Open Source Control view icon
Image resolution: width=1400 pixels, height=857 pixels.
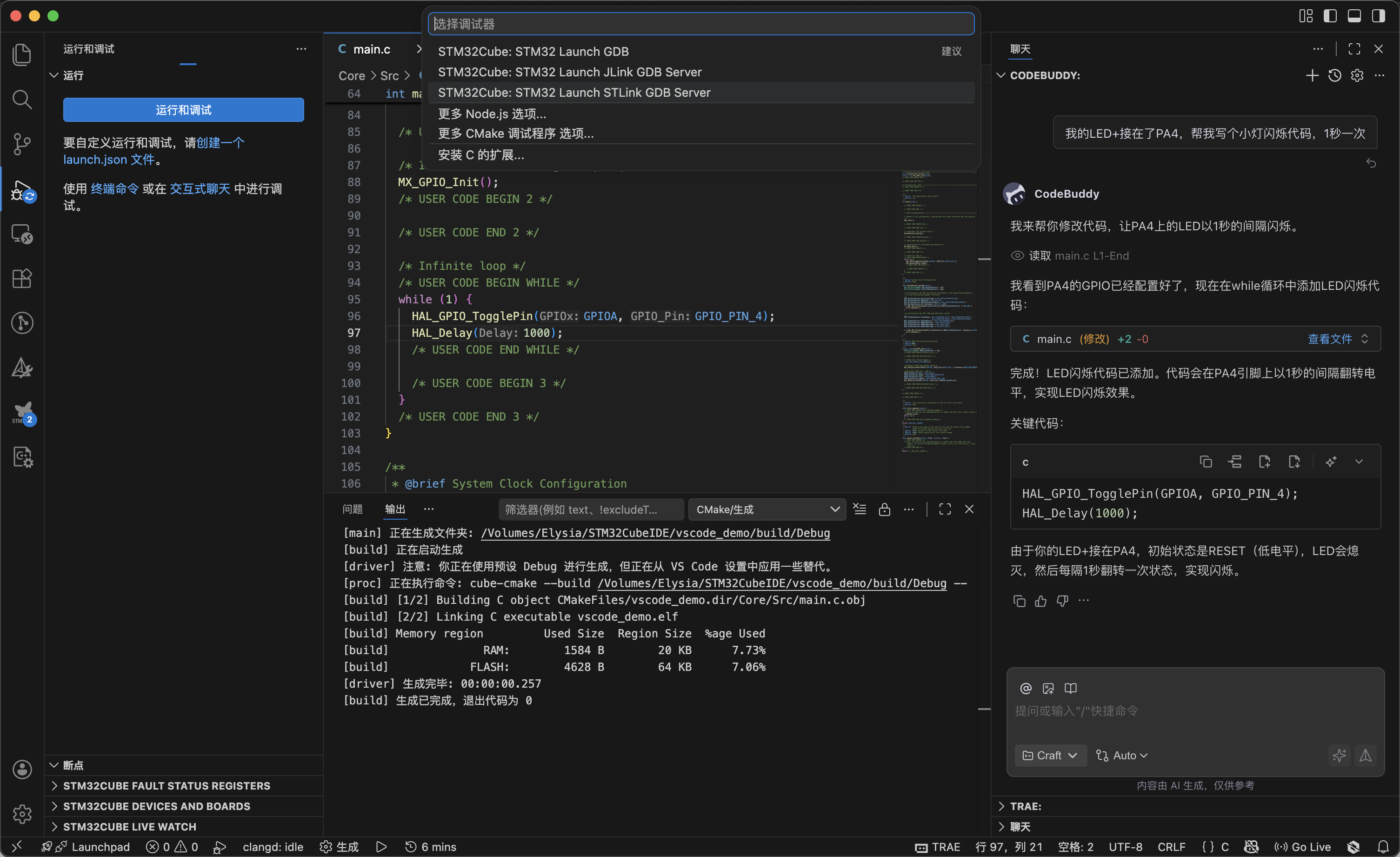click(21, 144)
